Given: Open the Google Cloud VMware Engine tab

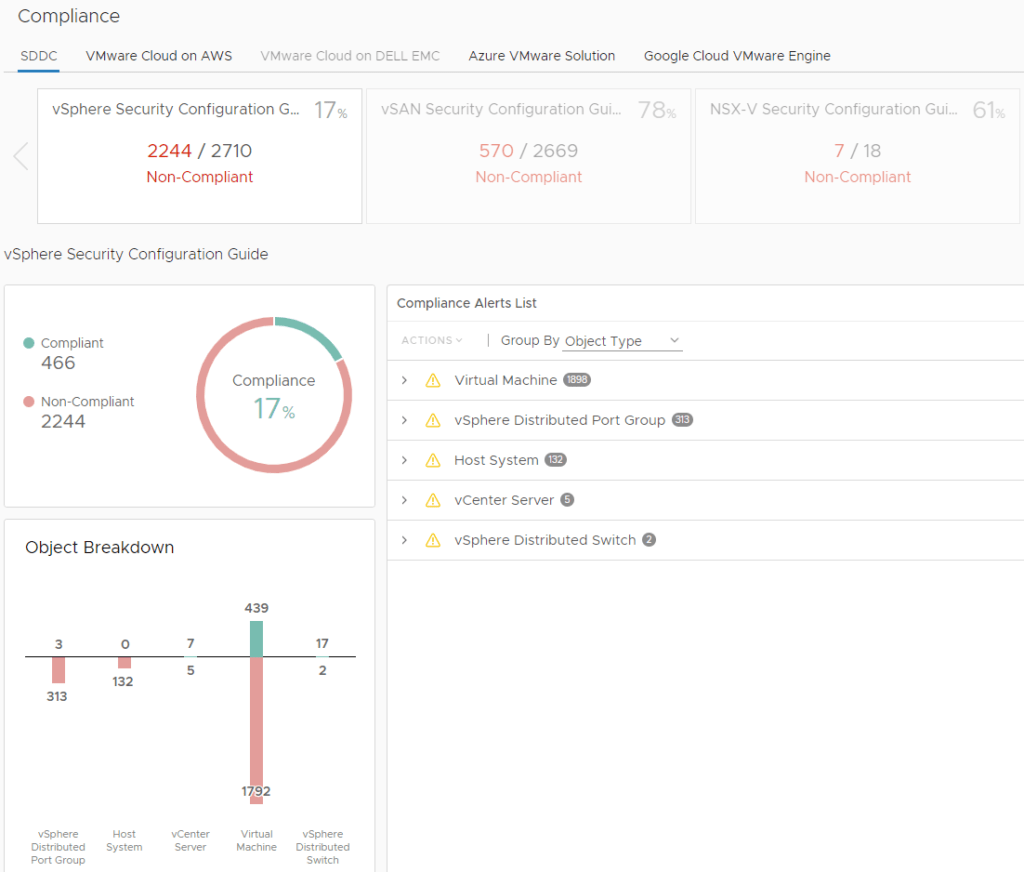Looking at the screenshot, I should 737,56.
